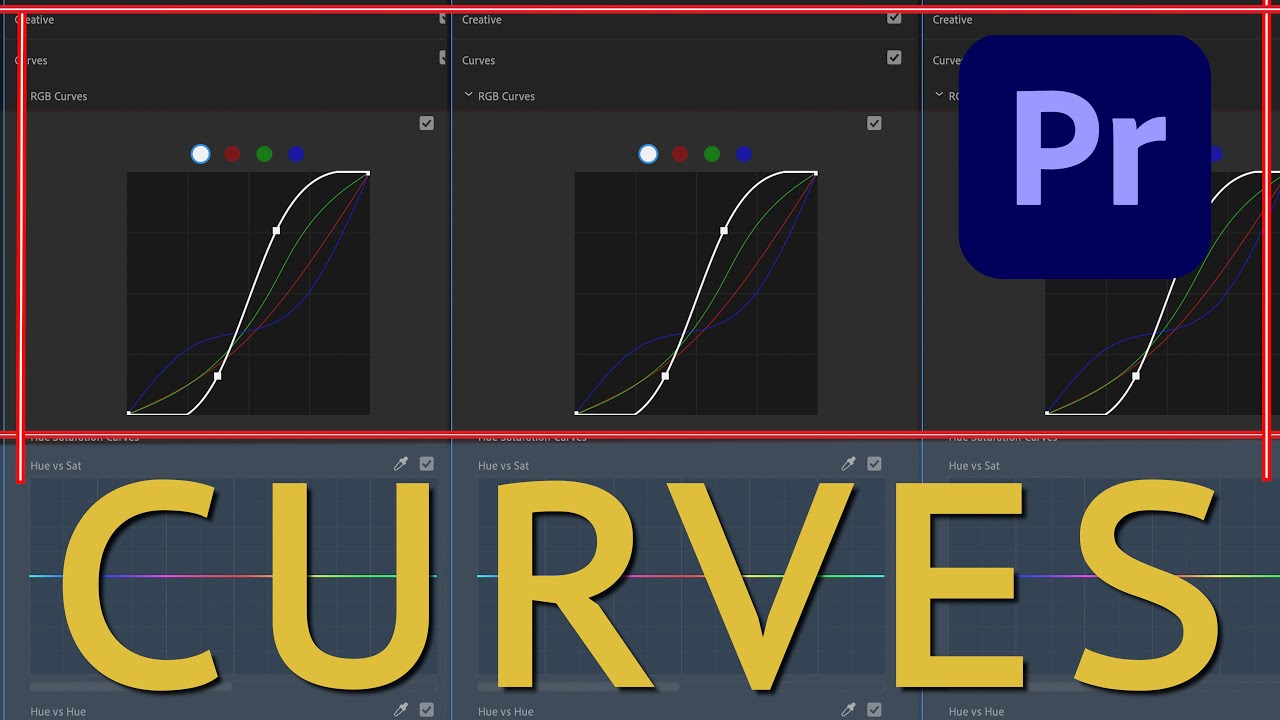Screen dimensions: 1280x720
Task: Collapse the RGB Curves chevron in the right panel
Action: (x=939, y=96)
